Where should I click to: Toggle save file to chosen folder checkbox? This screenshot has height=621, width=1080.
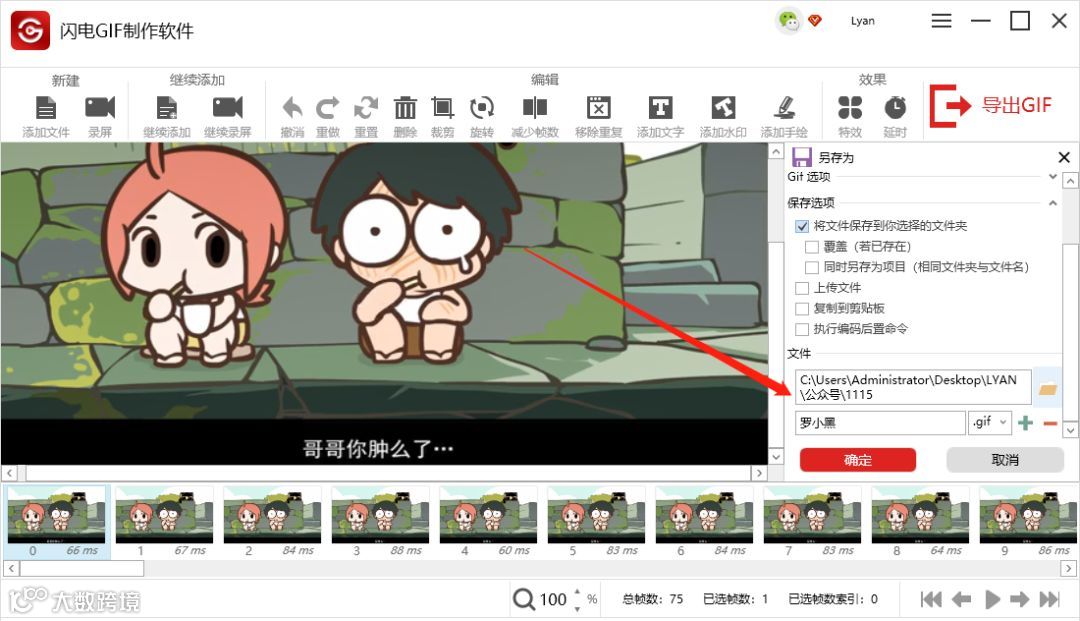pos(802,226)
